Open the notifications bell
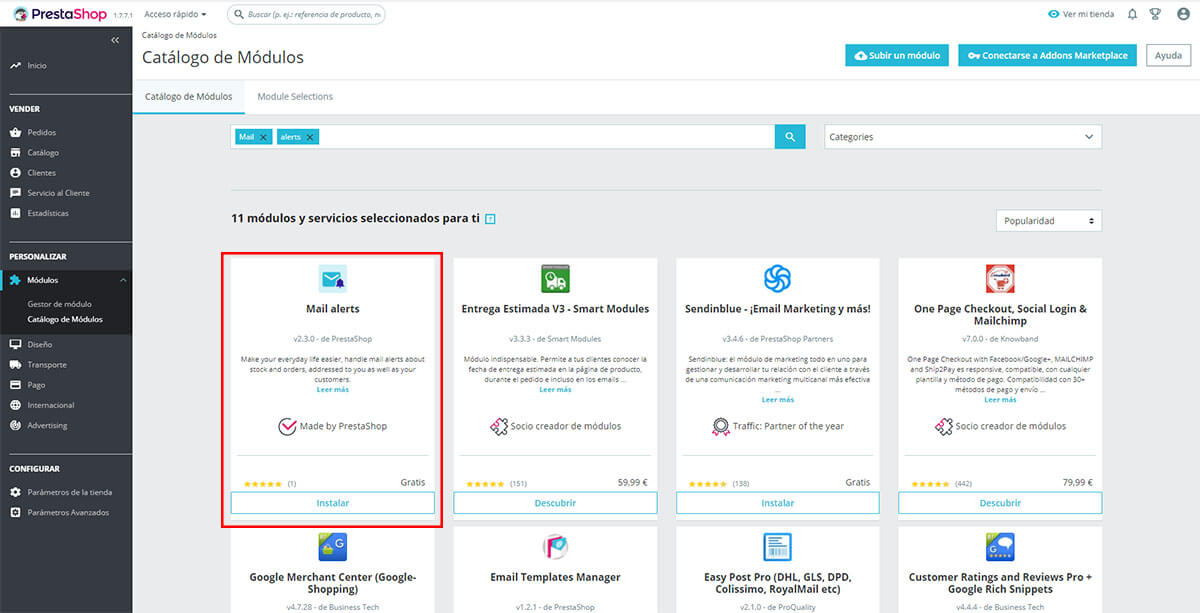 pos(1133,15)
